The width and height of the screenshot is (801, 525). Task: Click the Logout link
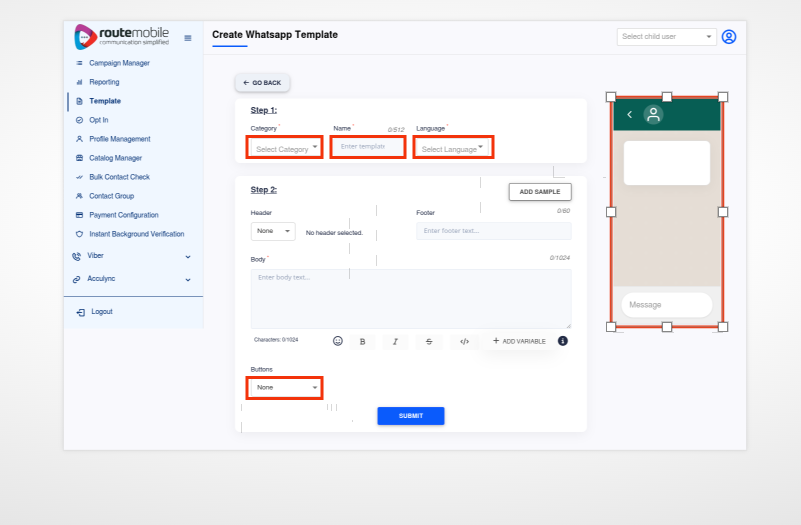click(x=102, y=312)
